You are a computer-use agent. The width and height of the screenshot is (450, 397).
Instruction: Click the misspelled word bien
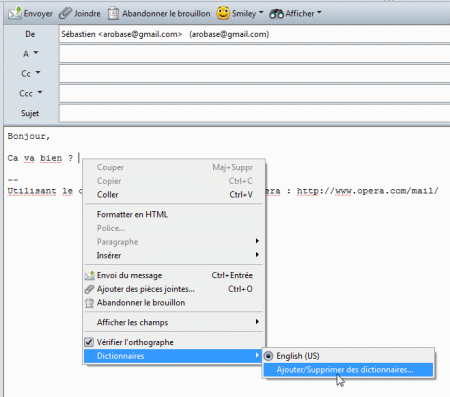(x=51, y=158)
